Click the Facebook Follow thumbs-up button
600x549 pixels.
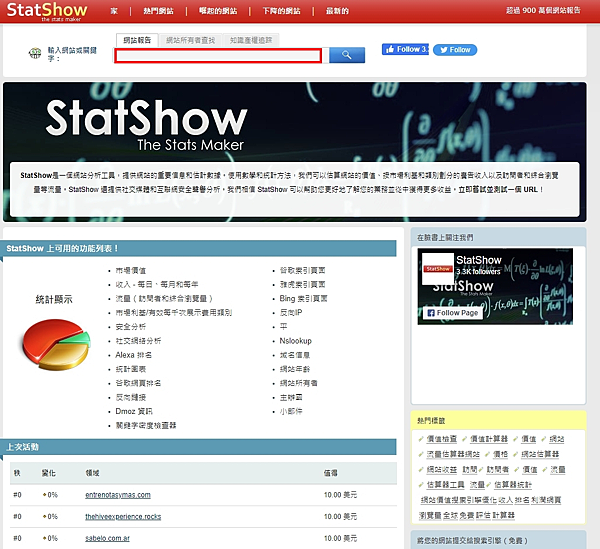pos(405,49)
